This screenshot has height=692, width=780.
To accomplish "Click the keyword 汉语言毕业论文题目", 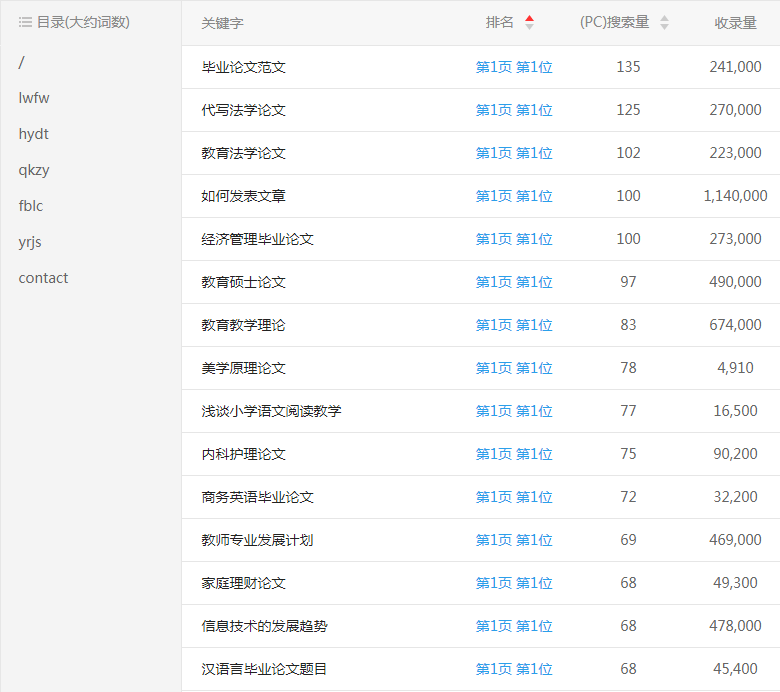I will click(264, 669).
